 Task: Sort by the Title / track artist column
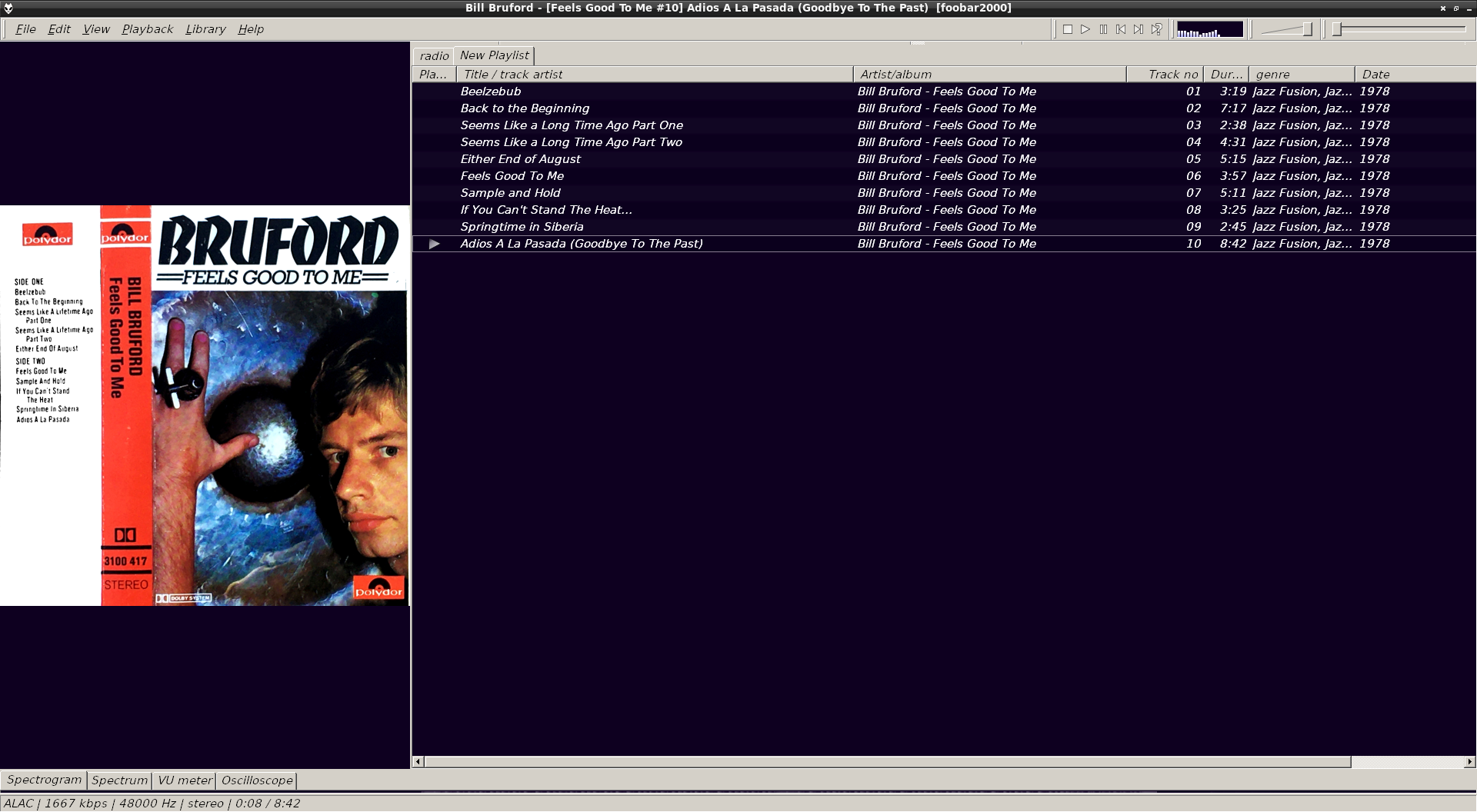point(655,75)
